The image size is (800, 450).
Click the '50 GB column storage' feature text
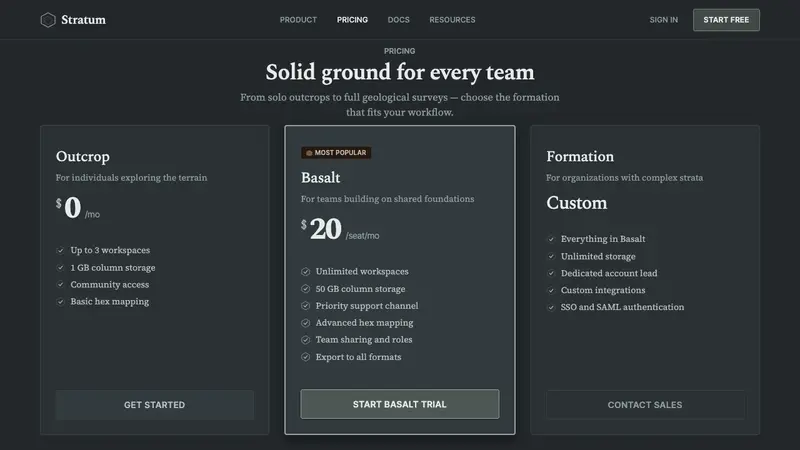tap(360, 289)
